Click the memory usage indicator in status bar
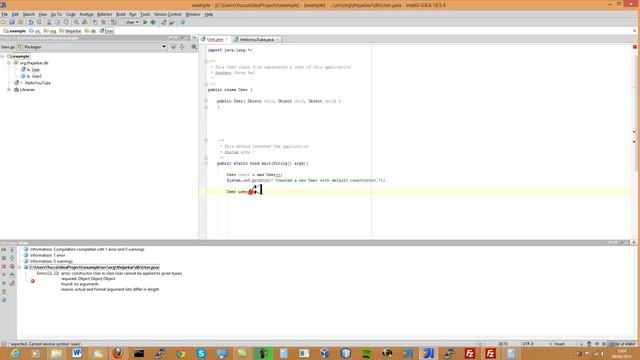This screenshot has height=360, width=640. click(x=622, y=344)
